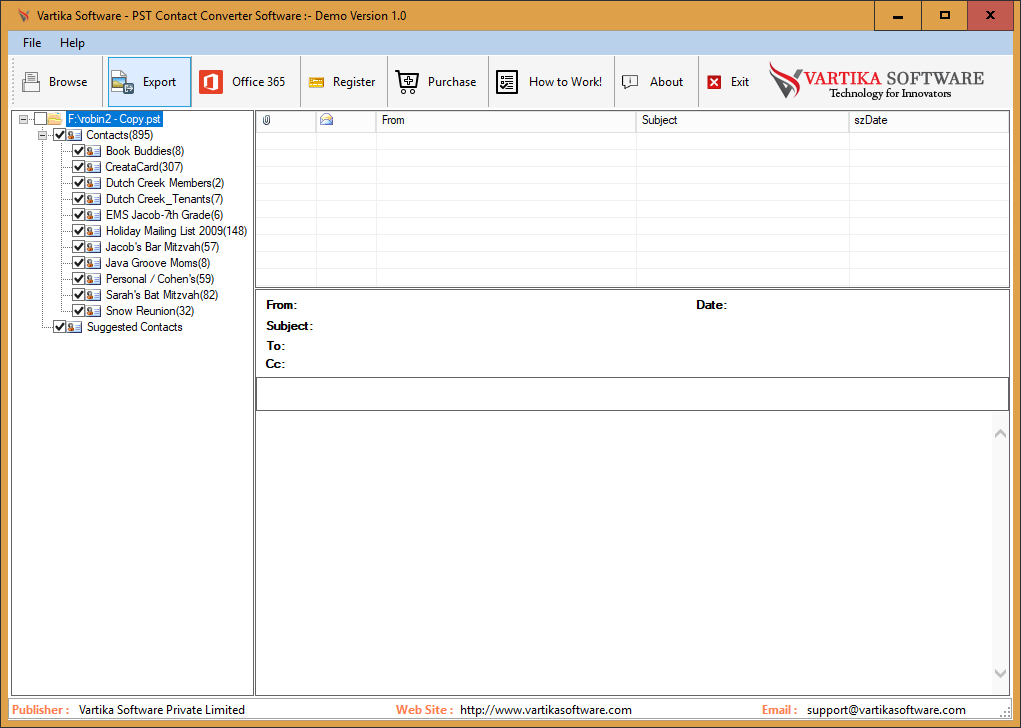This screenshot has height=728, width=1021.
Task: Select the Sarah's Bat Mitzvah(82) folder label
Action: [162, 295]
